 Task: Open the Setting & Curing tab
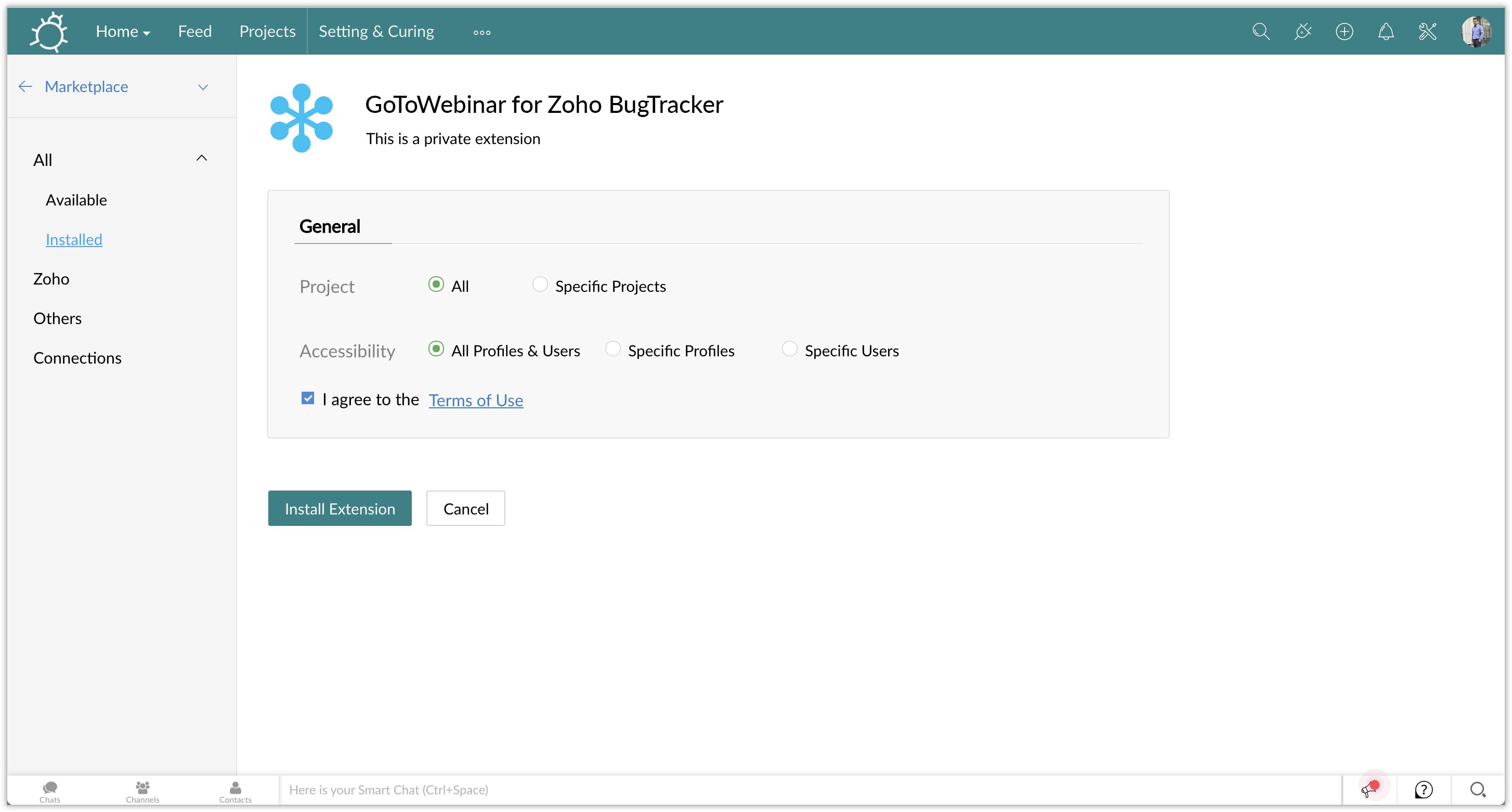pyautogui.click(x=376, y=32)
